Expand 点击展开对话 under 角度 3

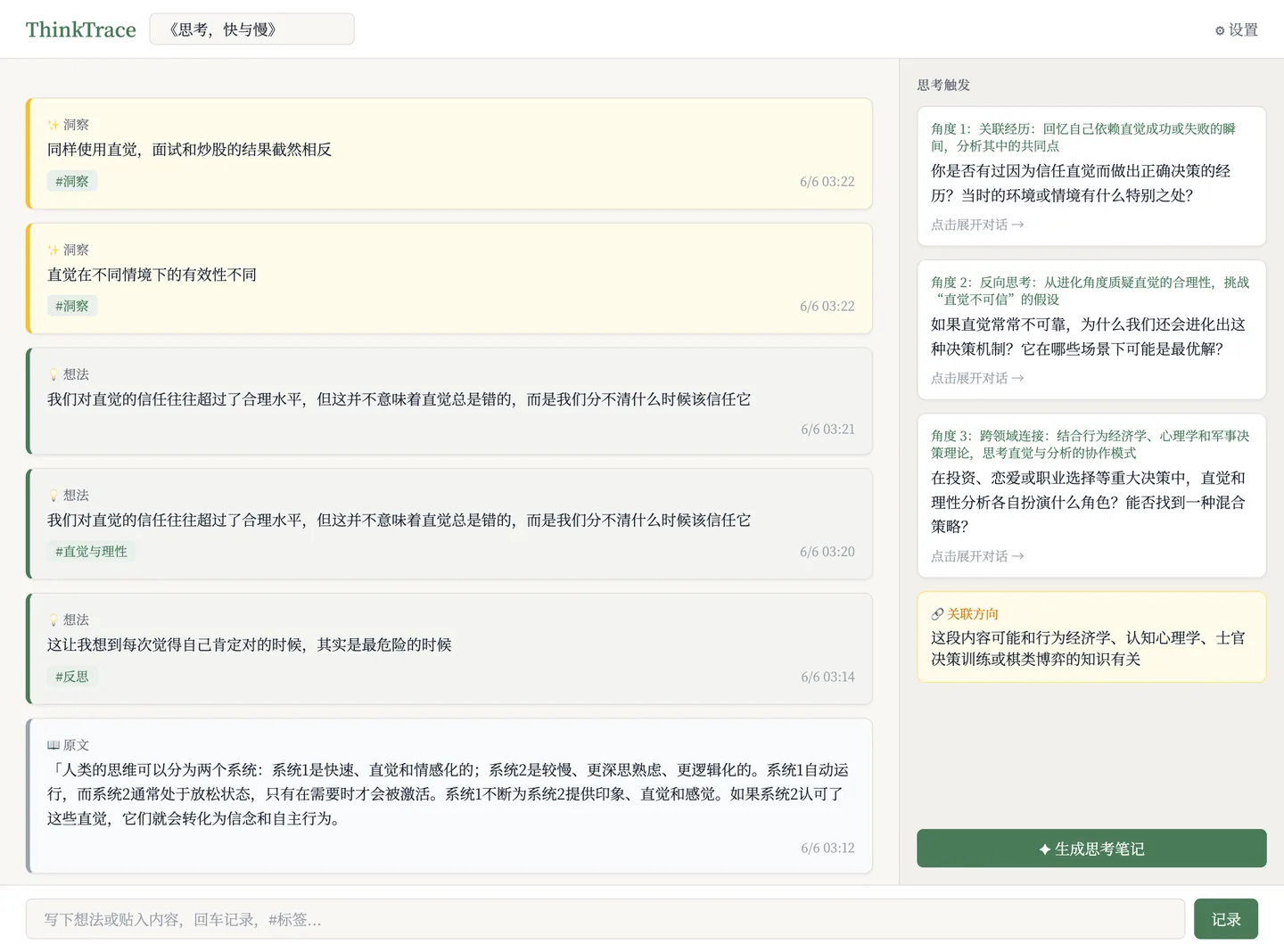point(977,556)
